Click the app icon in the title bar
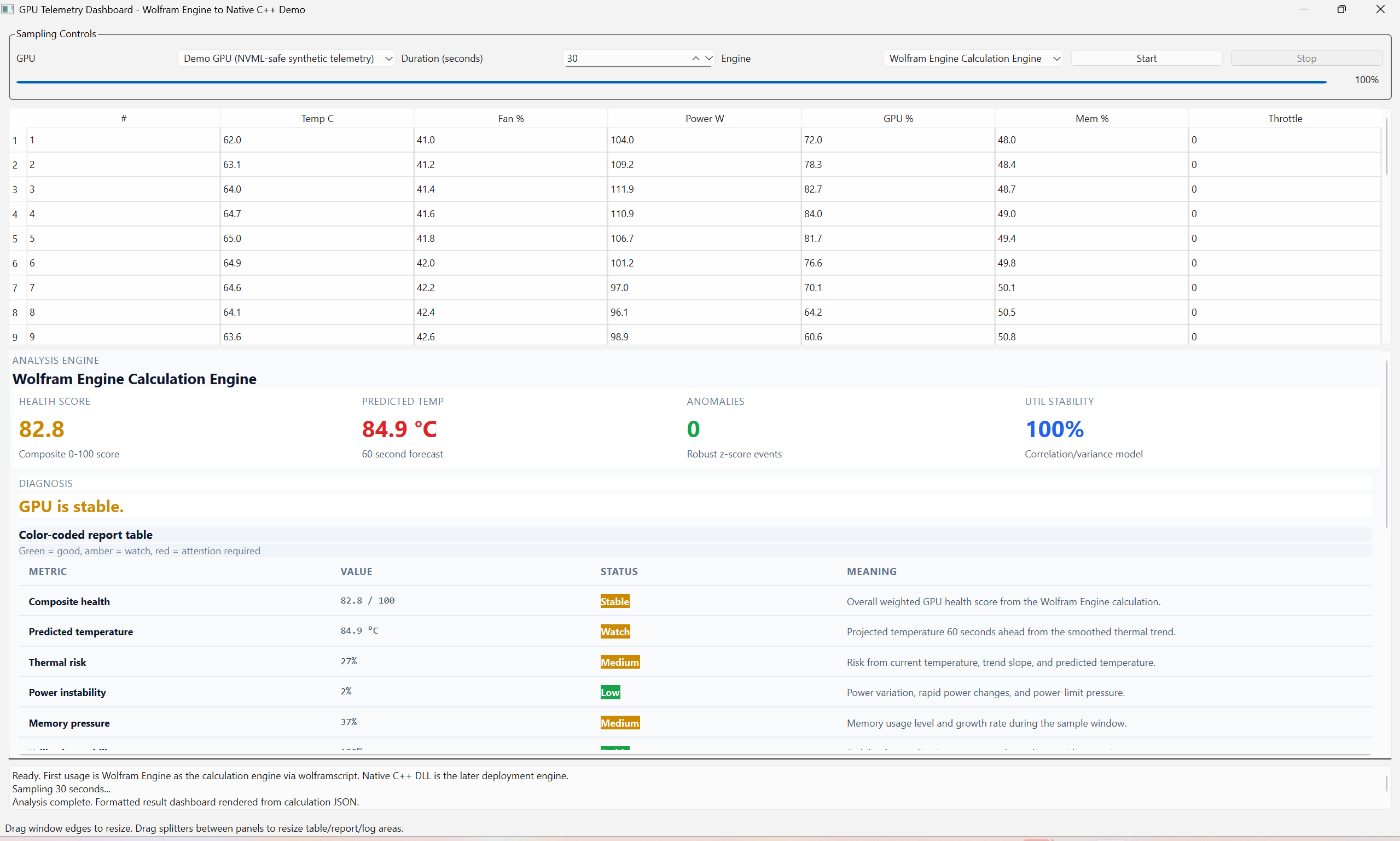 click(x=7, y=9)
